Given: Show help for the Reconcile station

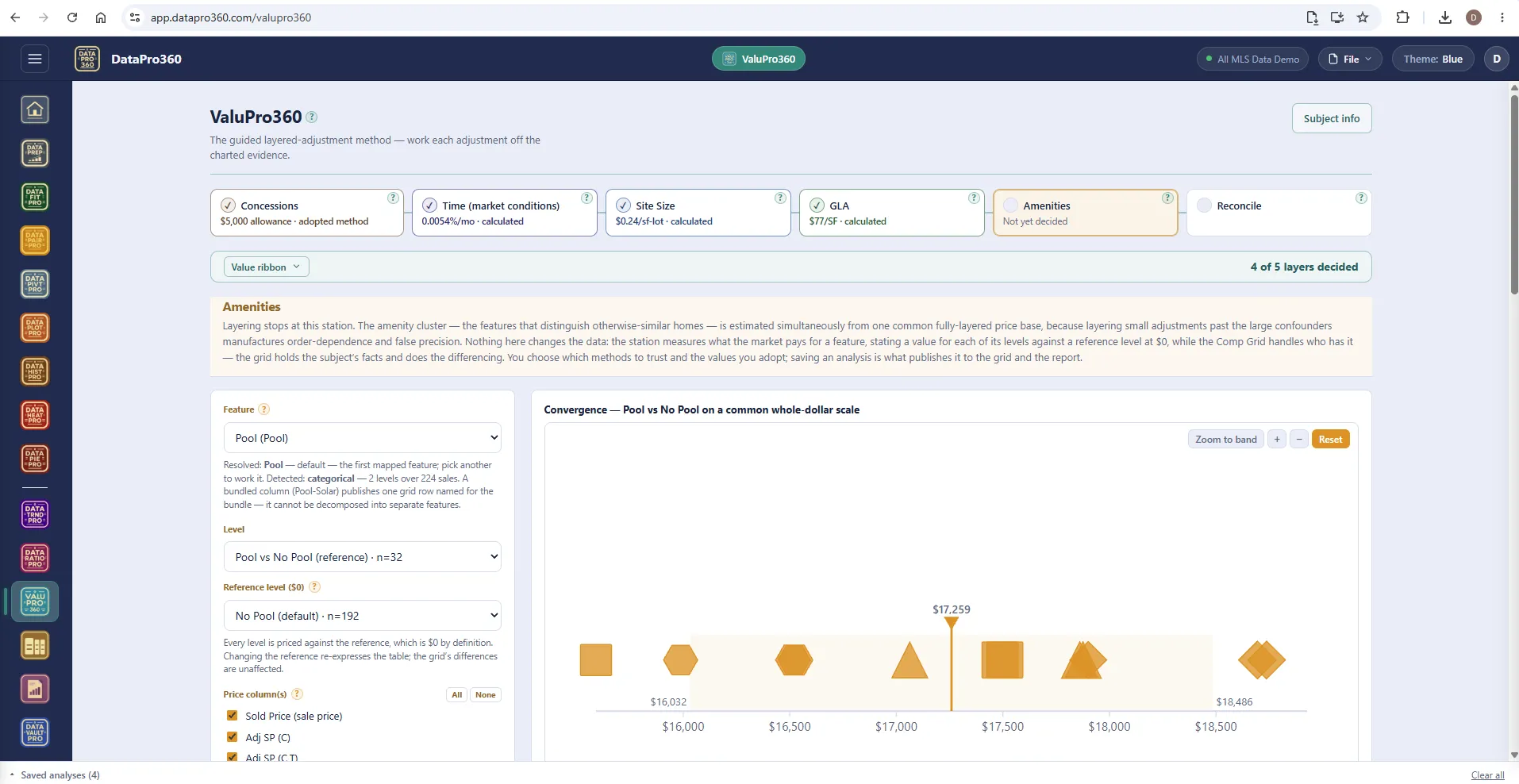Looking at the screenshot, I should point(1361,198).
